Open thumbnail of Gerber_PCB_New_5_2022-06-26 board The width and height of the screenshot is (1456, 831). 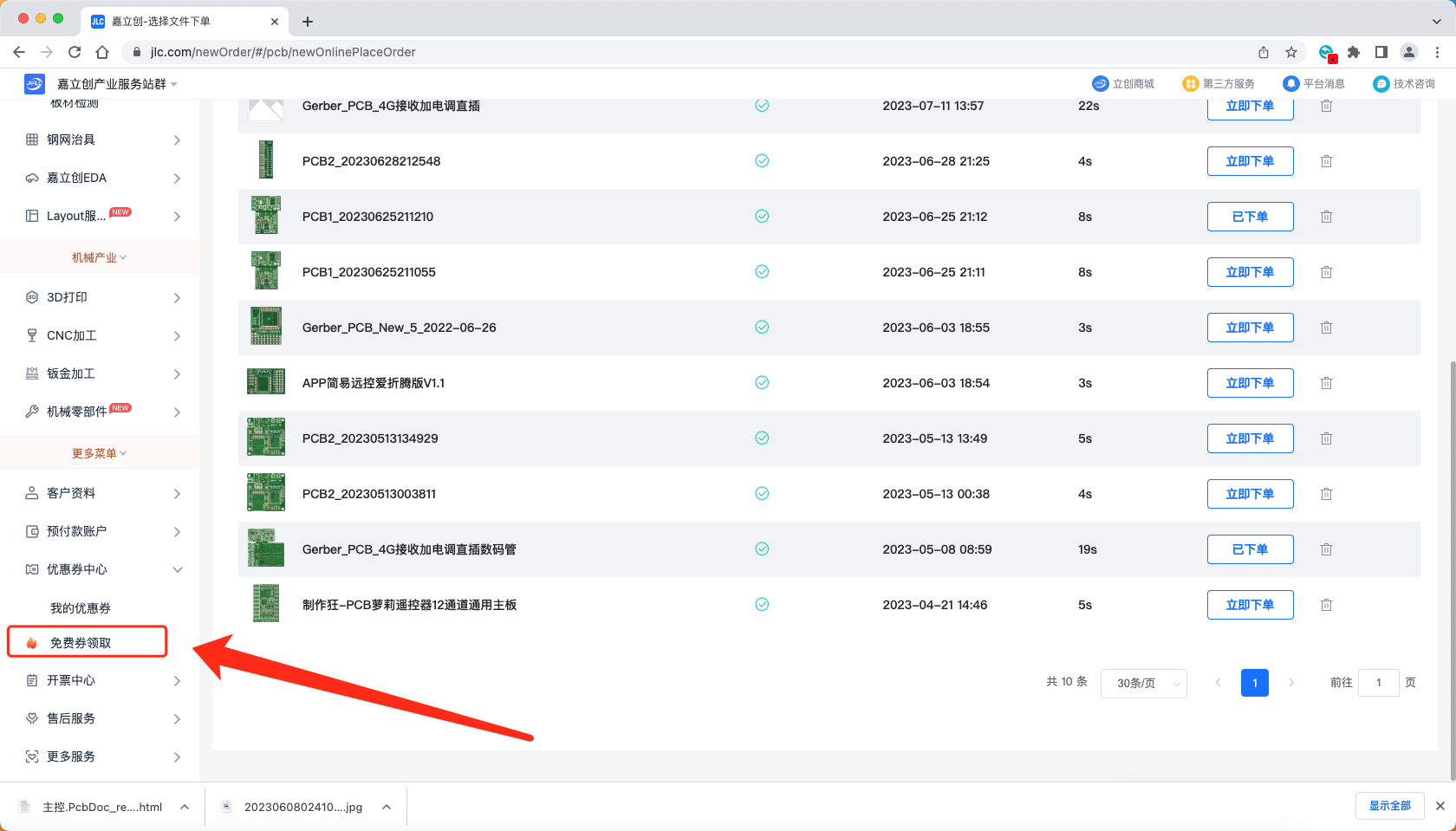[266, 327]
